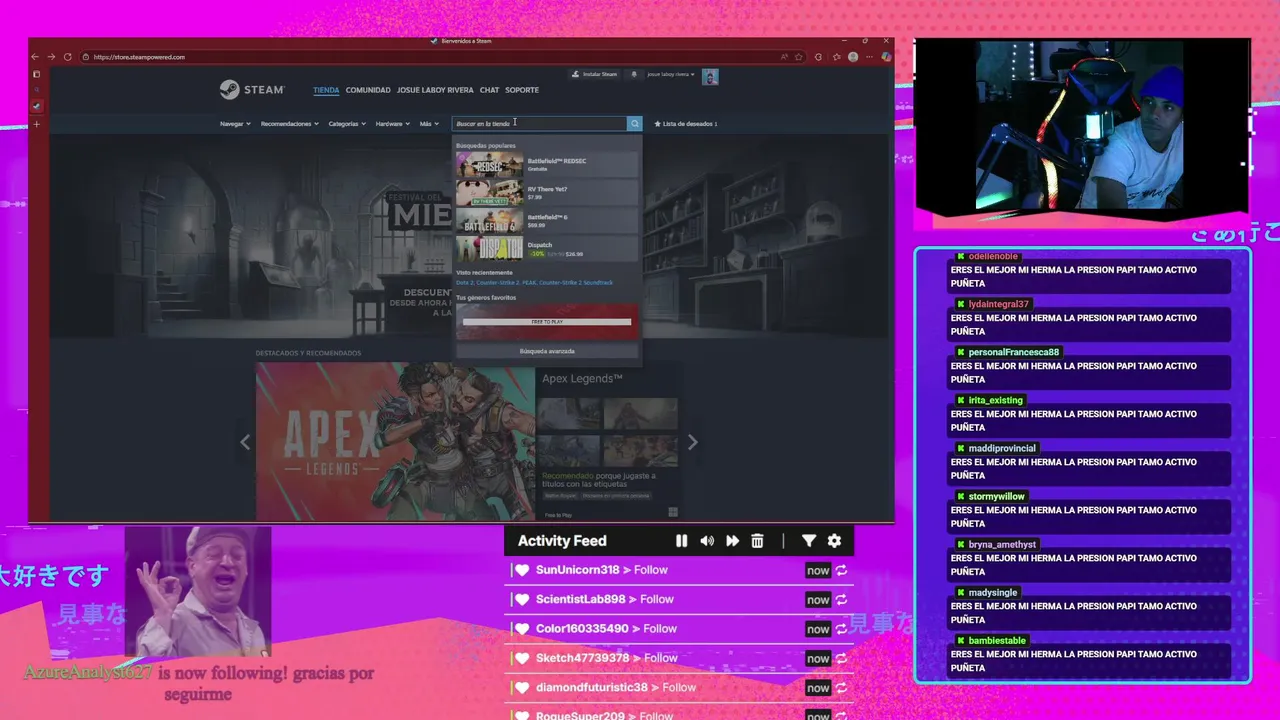This screenshot has width=1280, height=720.
Task: Clear Activity Feed with the trash icon
Action: pyautogui.click(x=757, y=541)
